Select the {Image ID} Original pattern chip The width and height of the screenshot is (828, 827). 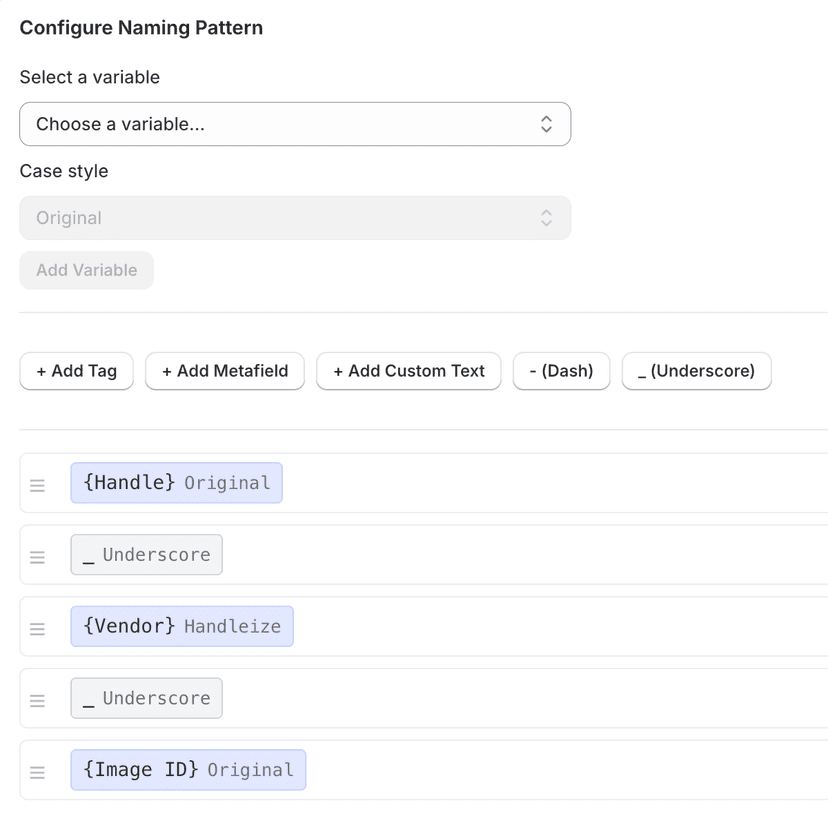point(188,770)
